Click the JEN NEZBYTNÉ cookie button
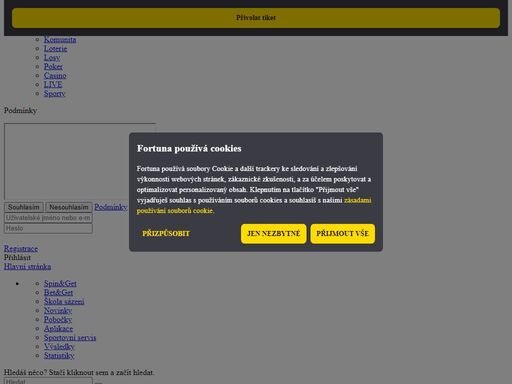This screenshot has height=384, width=512. tap(274, 234)
